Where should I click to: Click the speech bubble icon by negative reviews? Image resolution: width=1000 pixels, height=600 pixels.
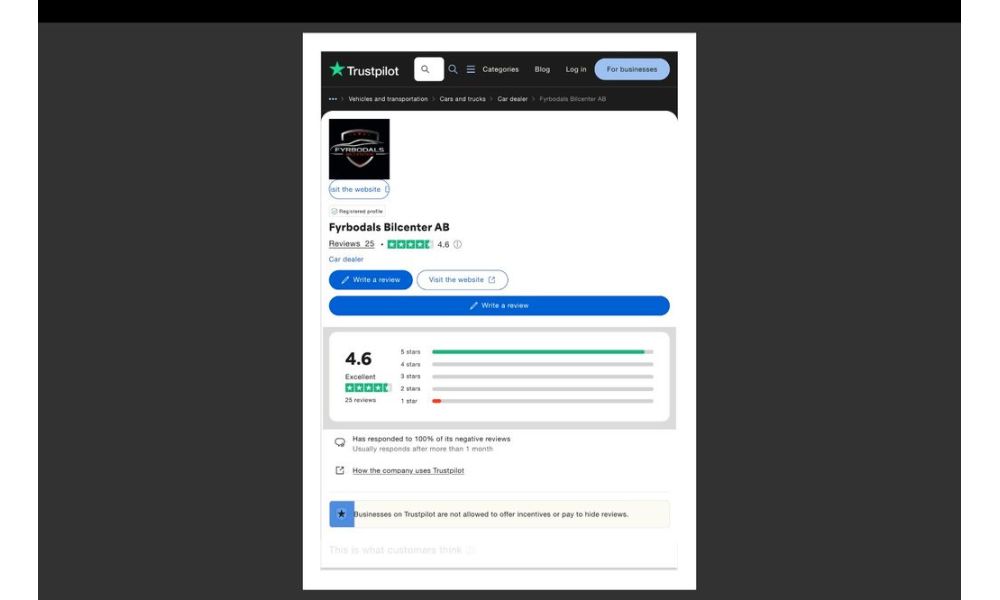[340, 442]
